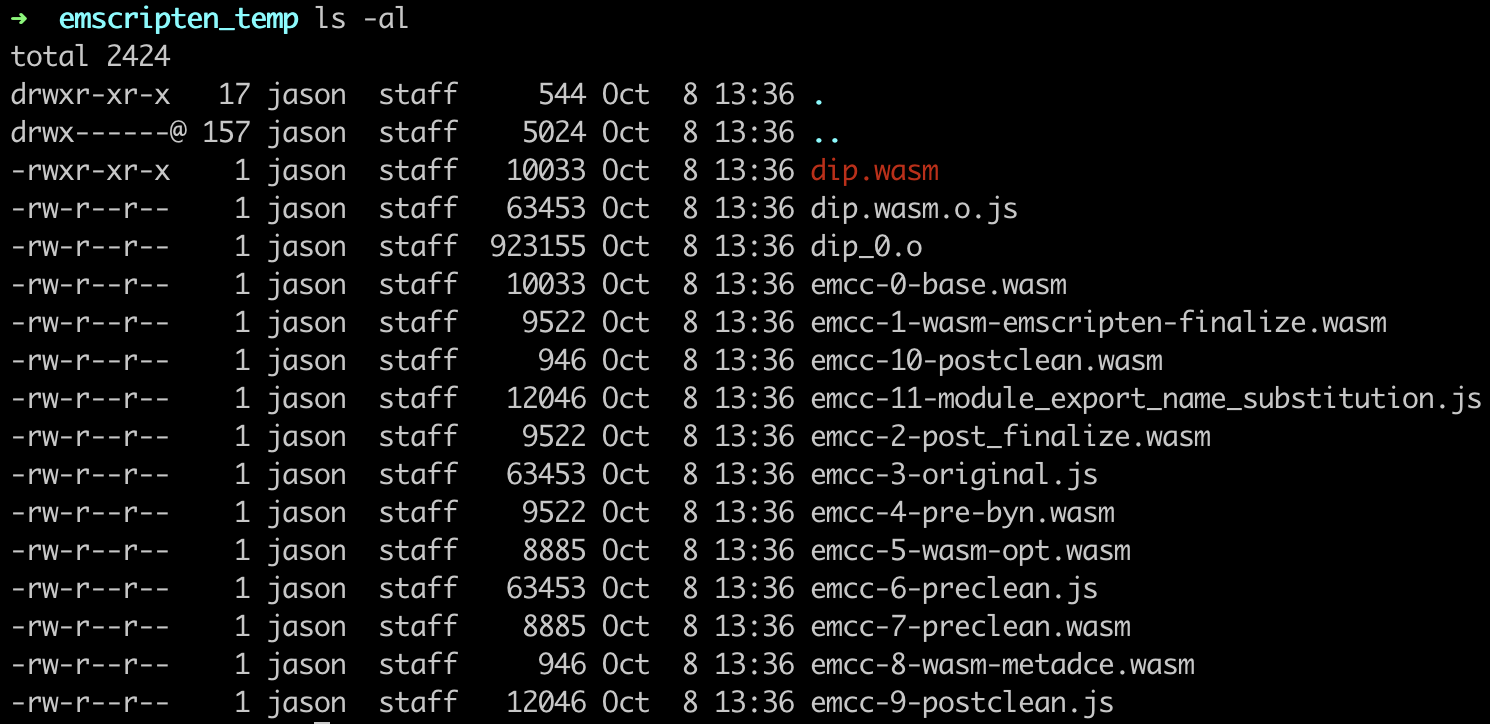The width and height of the screenshot is (1490, 724).
Task: Select the emcc-7-preclean.wasm filename
Action: (970, 627)
